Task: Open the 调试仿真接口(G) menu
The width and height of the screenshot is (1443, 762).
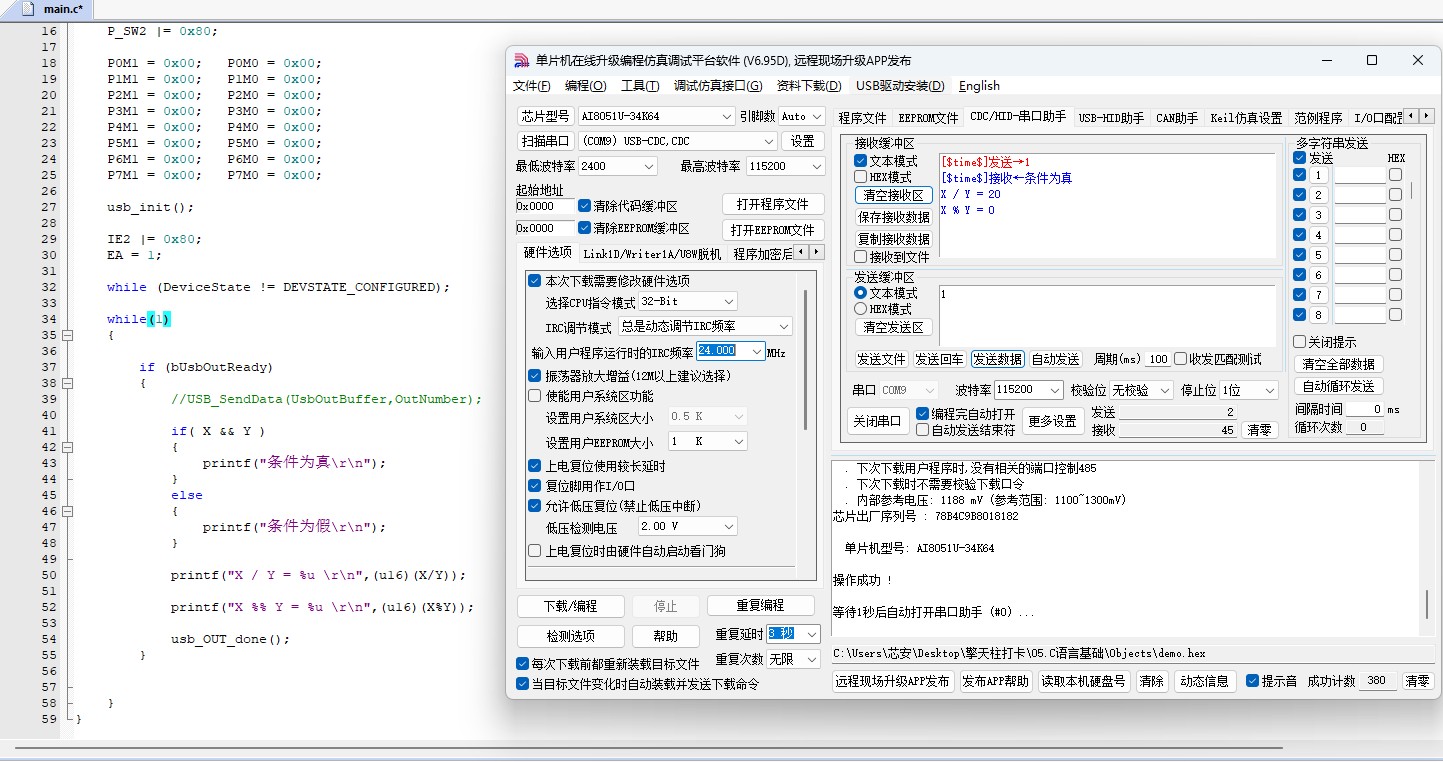Action: tap(717, 86)
